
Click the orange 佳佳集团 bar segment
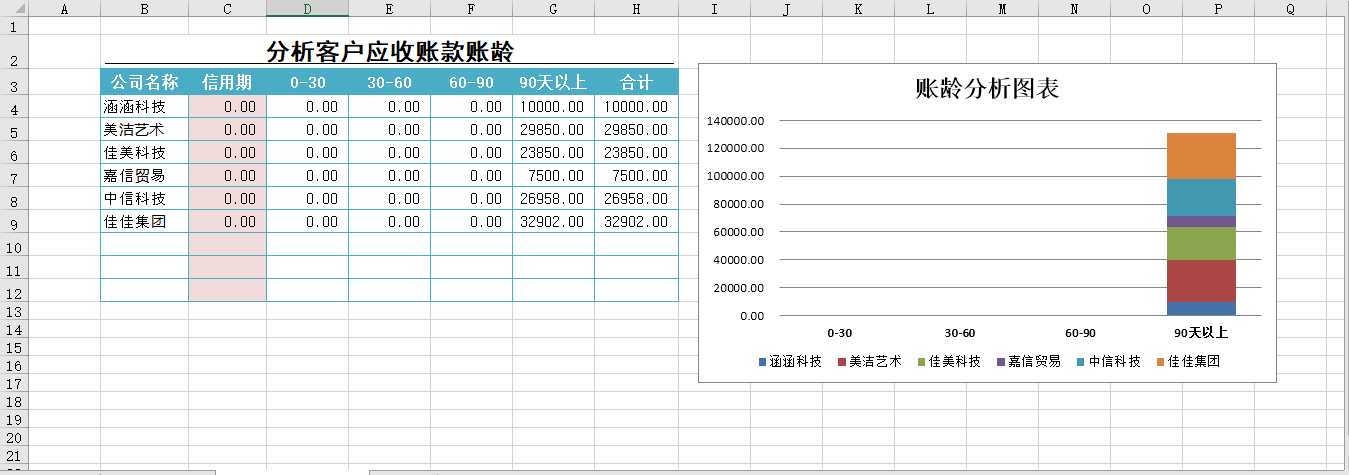[1201, 156]
